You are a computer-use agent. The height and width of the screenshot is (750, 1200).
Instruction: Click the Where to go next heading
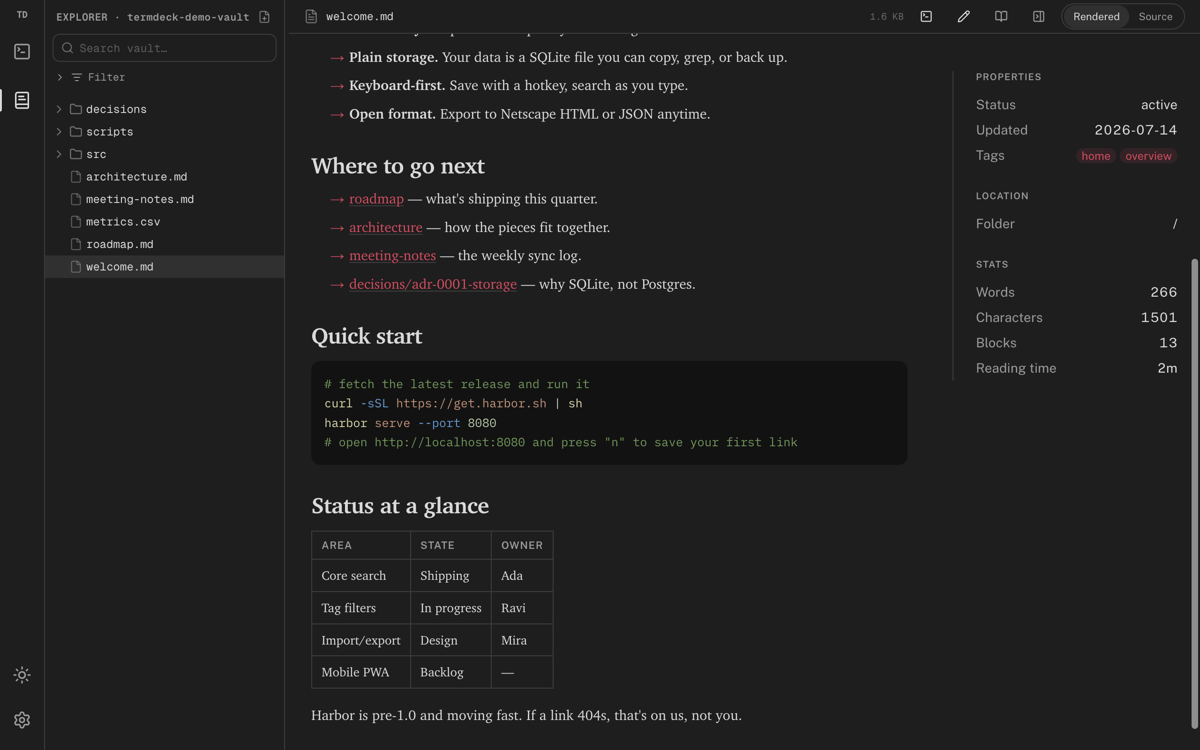pyautogui.click(x=398, y=166)
